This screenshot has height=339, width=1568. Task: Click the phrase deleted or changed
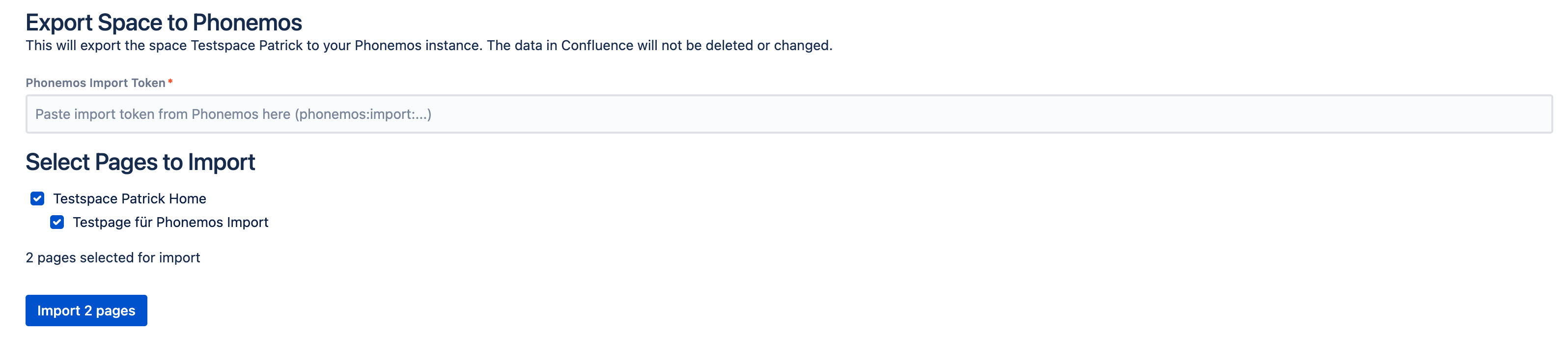coord(768,46)
